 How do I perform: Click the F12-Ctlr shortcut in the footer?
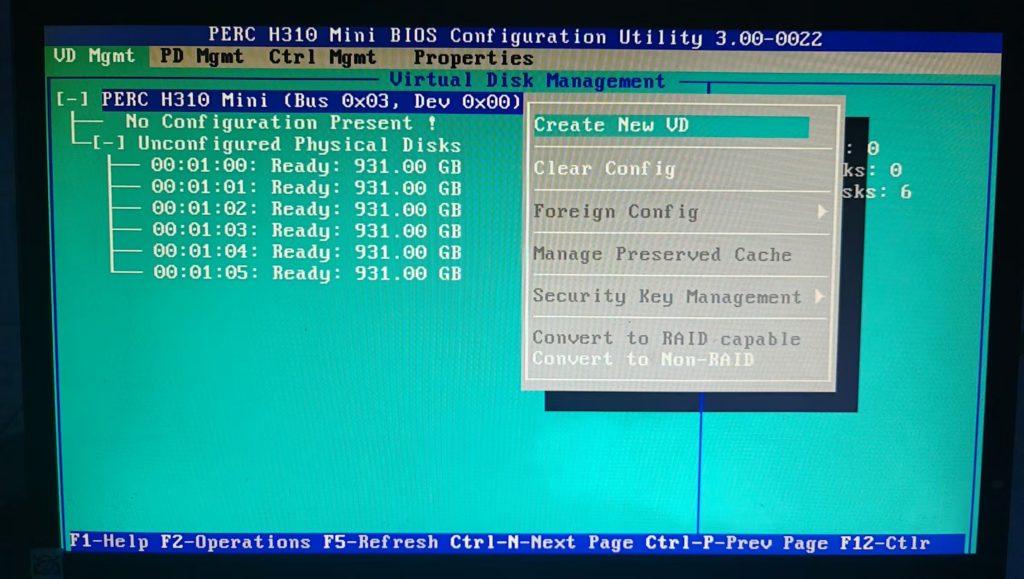pos(885,543)
